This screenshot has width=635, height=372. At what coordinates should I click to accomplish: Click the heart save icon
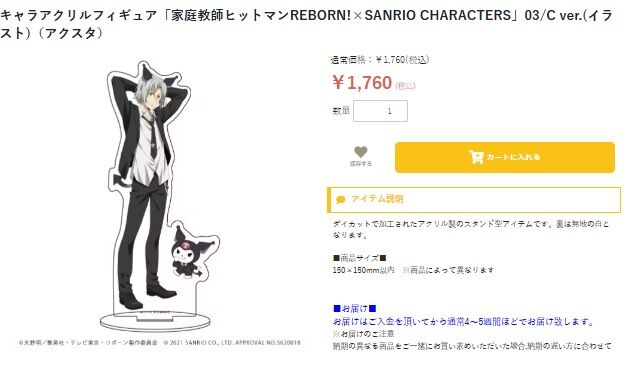pyautogui.click(x=360, y=152)
